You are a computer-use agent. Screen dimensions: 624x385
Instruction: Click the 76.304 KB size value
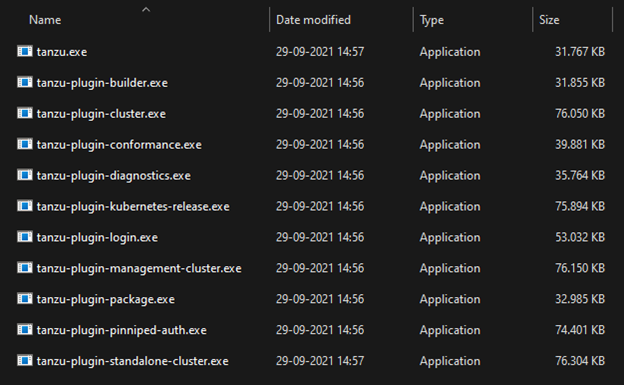click(x=580, y=361)
